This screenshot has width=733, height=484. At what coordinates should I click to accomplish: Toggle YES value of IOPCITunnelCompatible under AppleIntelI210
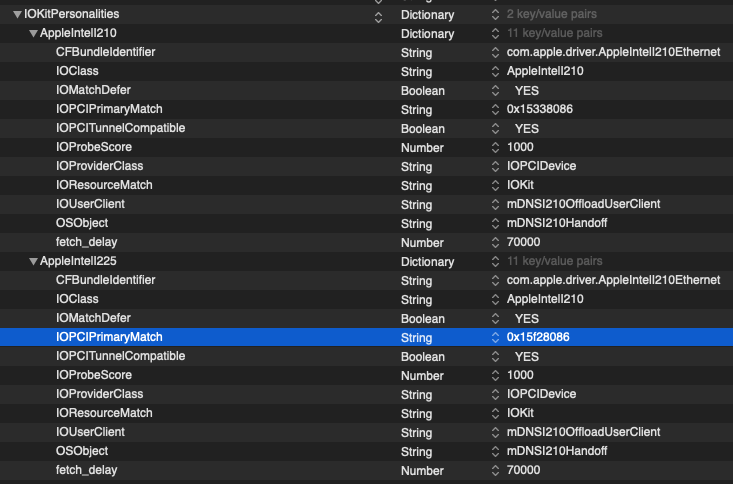pos(527,129)
